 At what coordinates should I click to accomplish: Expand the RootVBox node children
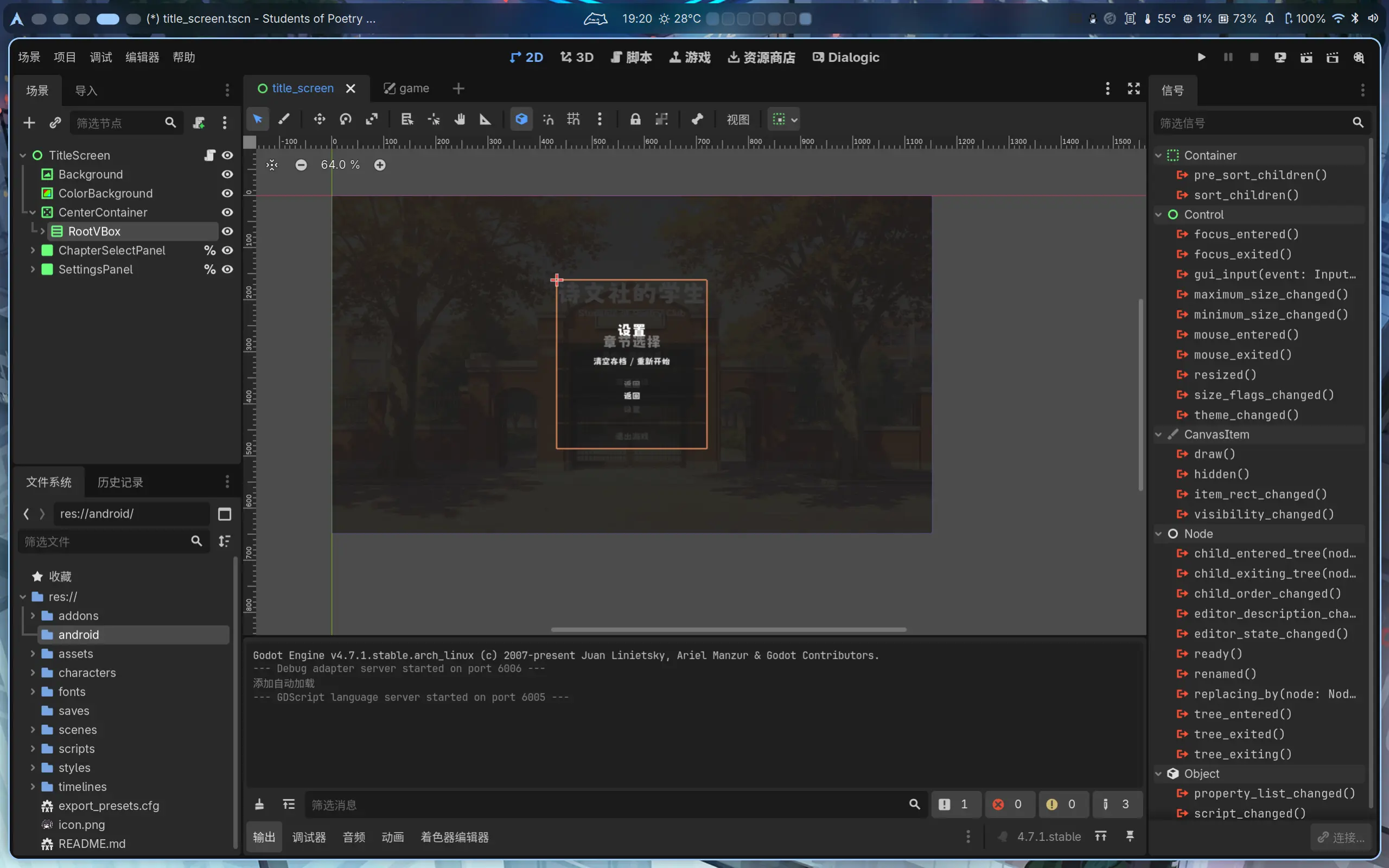click(x=42, y=231)
